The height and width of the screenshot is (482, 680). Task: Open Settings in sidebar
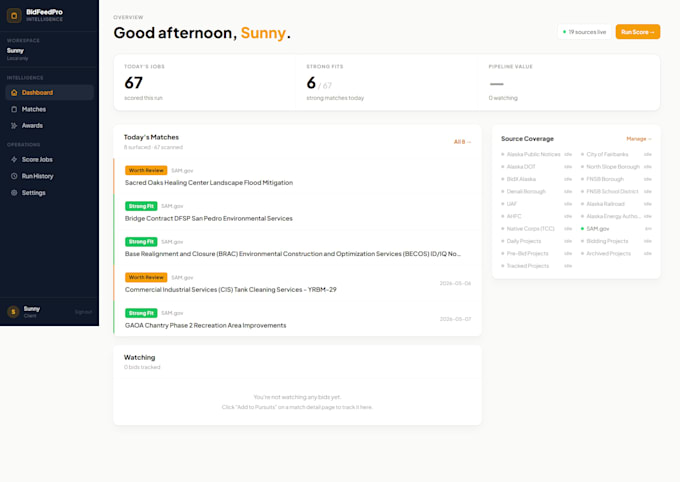49,193
